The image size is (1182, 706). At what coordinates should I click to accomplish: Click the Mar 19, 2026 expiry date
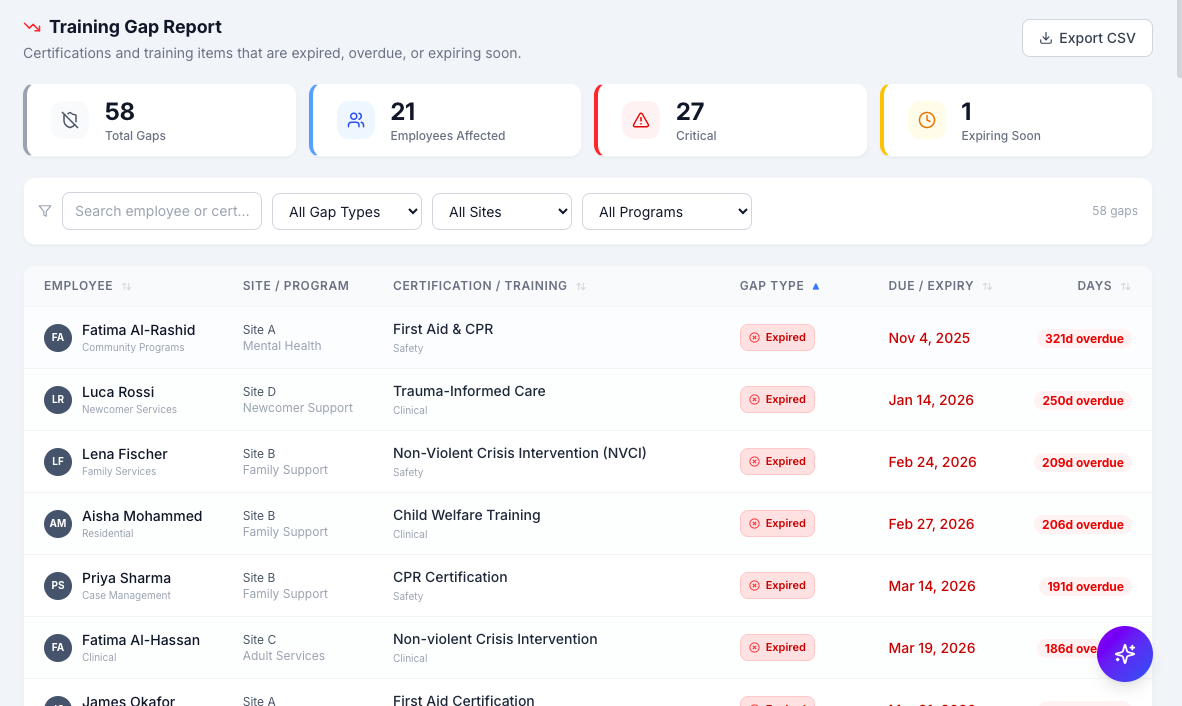tap(932, 648)
